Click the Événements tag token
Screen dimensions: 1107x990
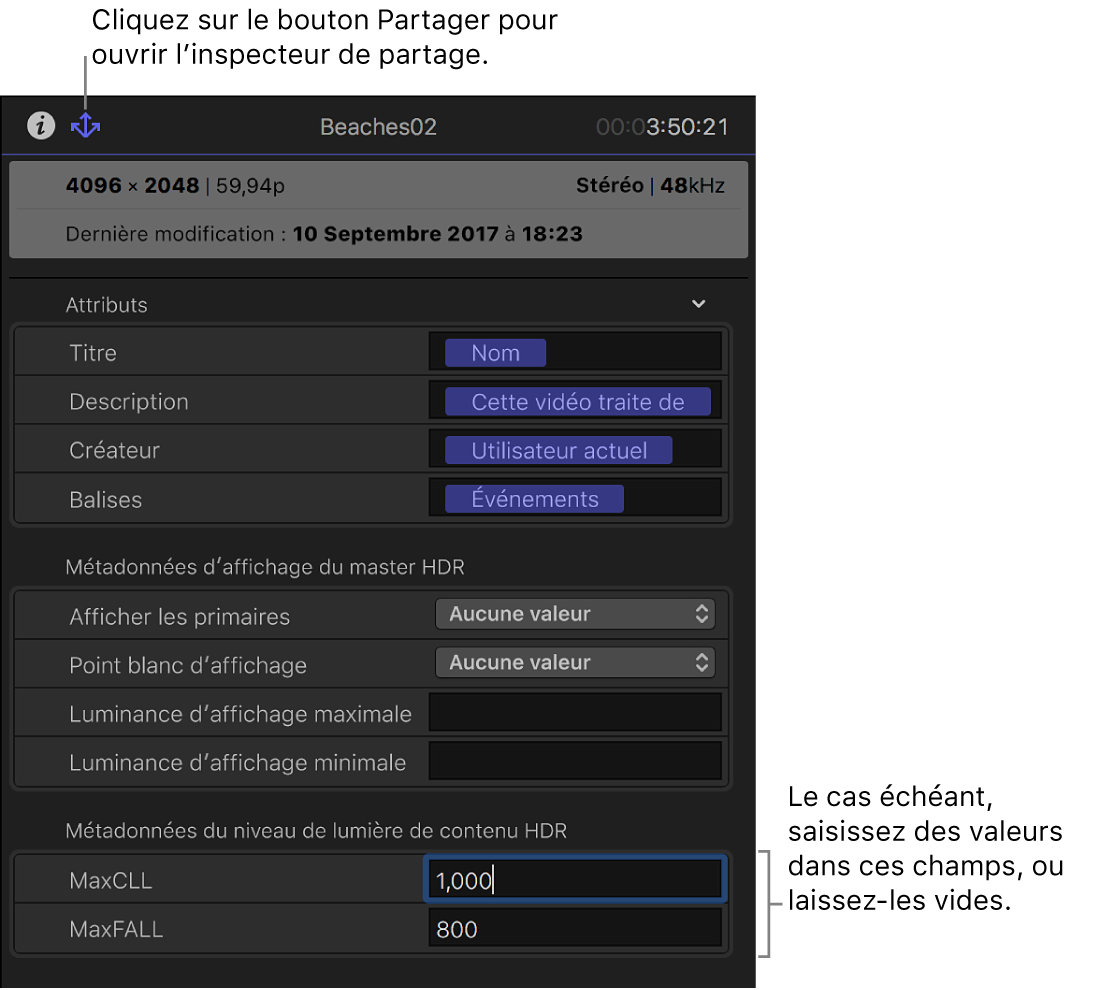[534, 499]
